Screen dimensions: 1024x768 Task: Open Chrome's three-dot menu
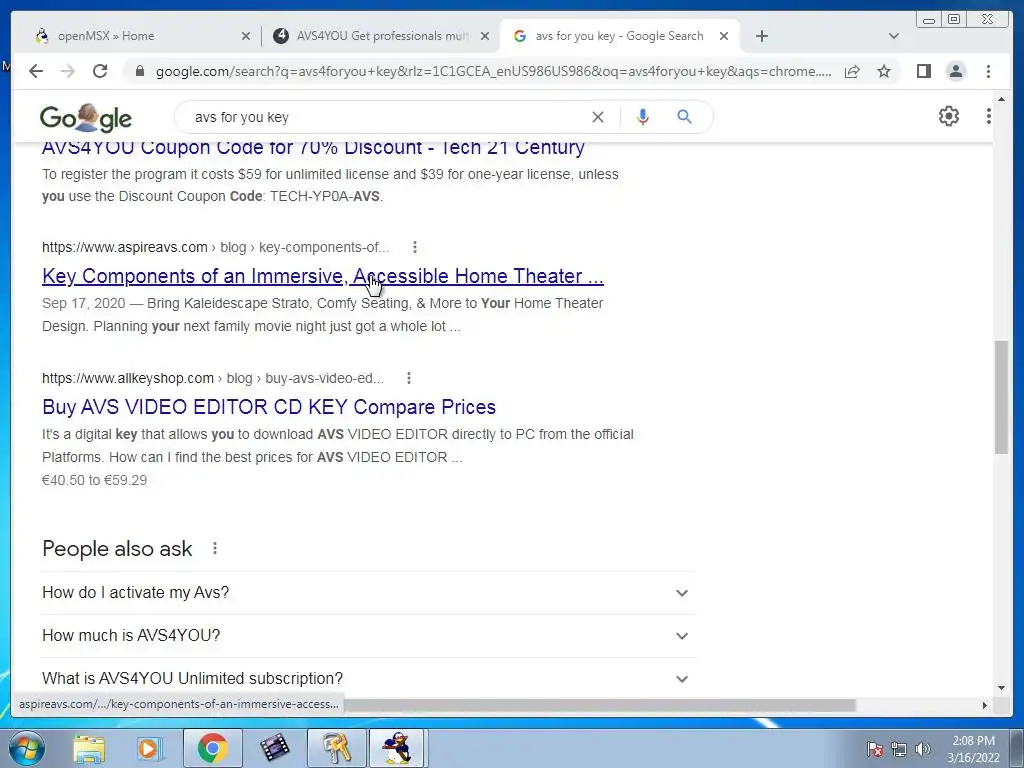point(988,71)
